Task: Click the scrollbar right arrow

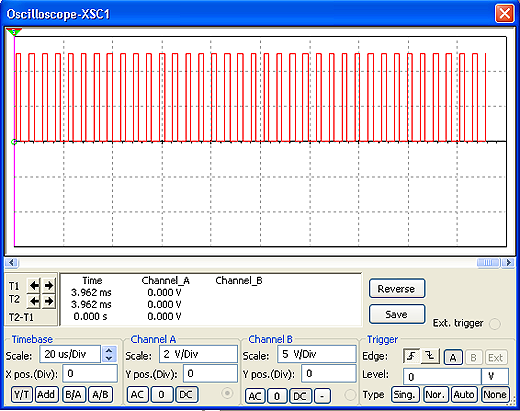Action: [508, 263]
